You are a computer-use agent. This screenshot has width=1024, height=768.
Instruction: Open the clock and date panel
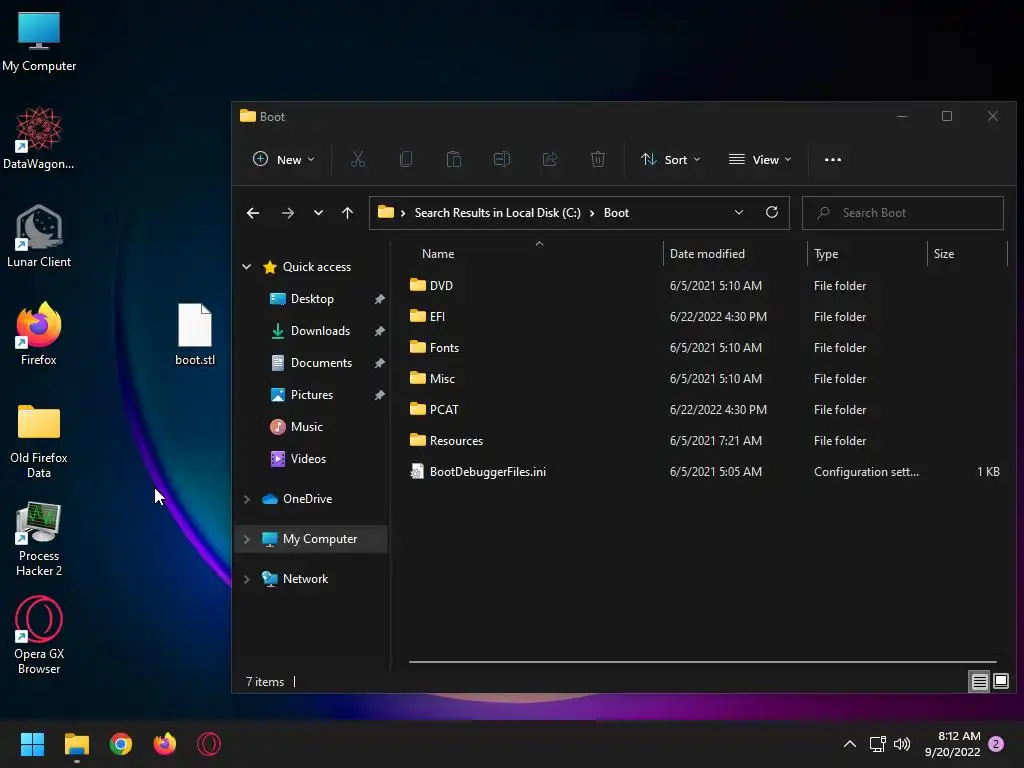click(952, 744)
